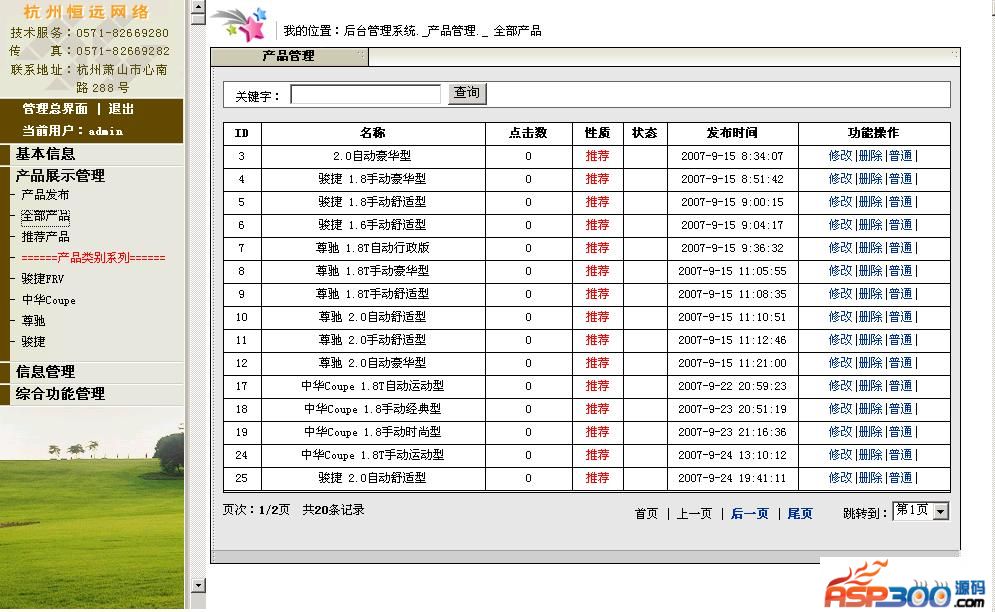Jump to 尾页 last page
Screen dimensions: 995x612
(x=800, y=514)
